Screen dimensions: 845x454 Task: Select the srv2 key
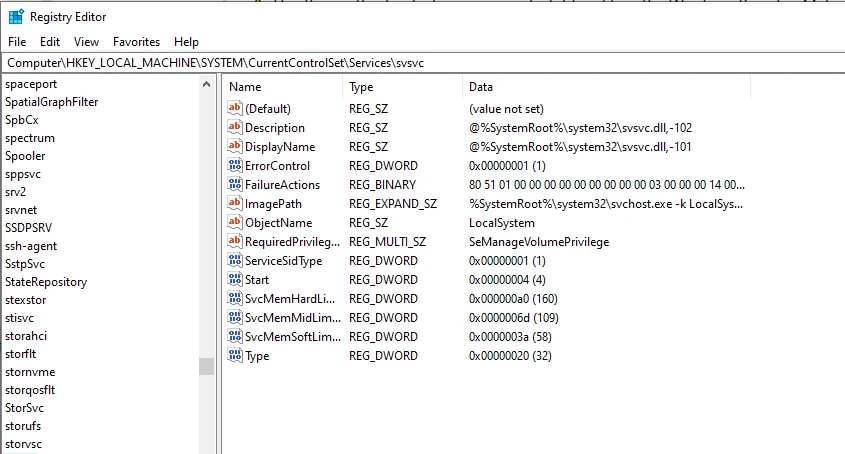16,192
